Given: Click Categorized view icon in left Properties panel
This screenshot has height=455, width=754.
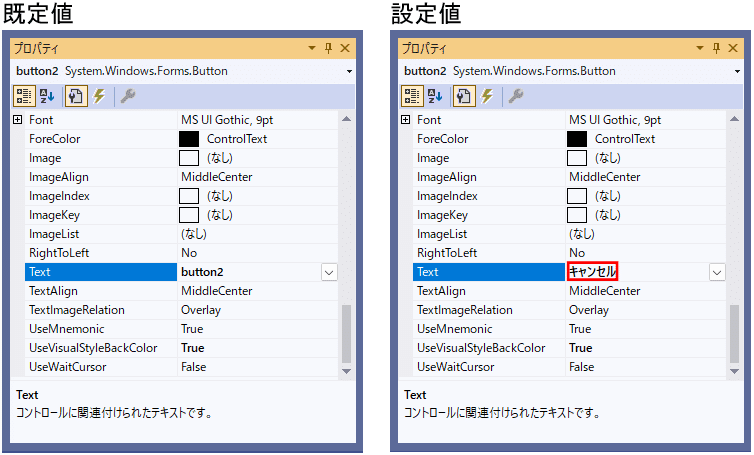Looking at the screenshot, I should pos(24,96).
